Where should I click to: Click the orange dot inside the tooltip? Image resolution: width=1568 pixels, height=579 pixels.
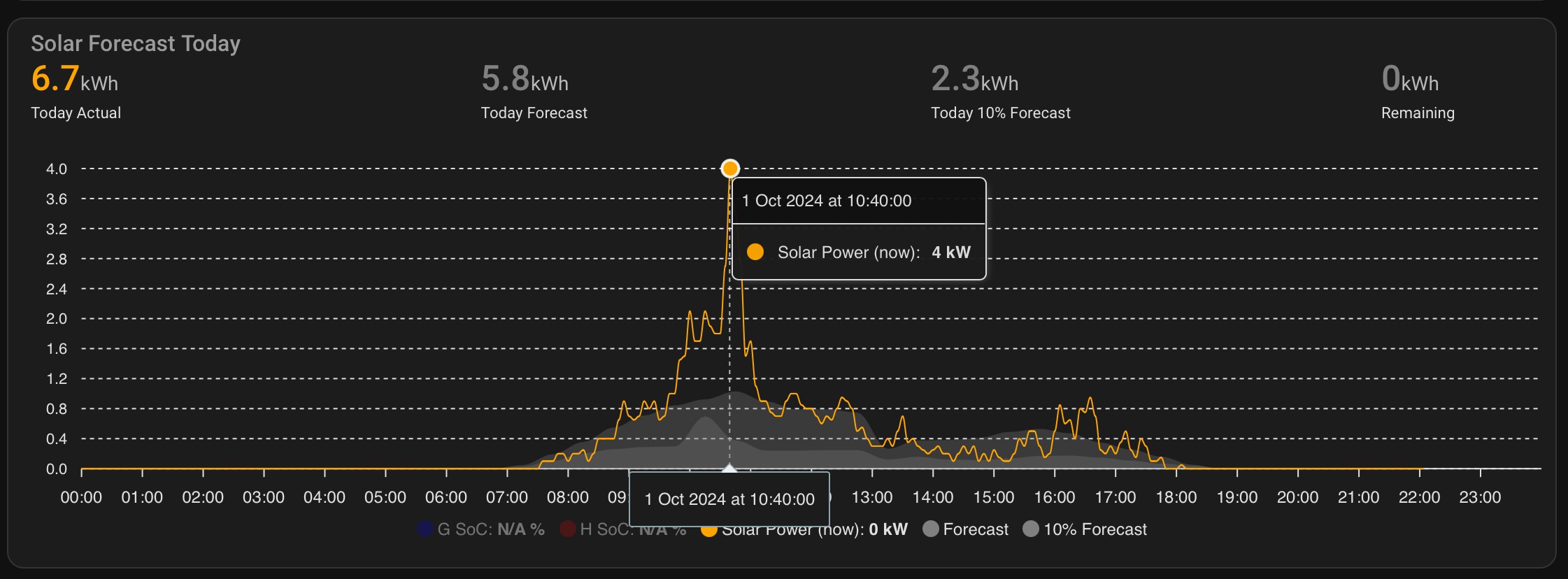755,252
